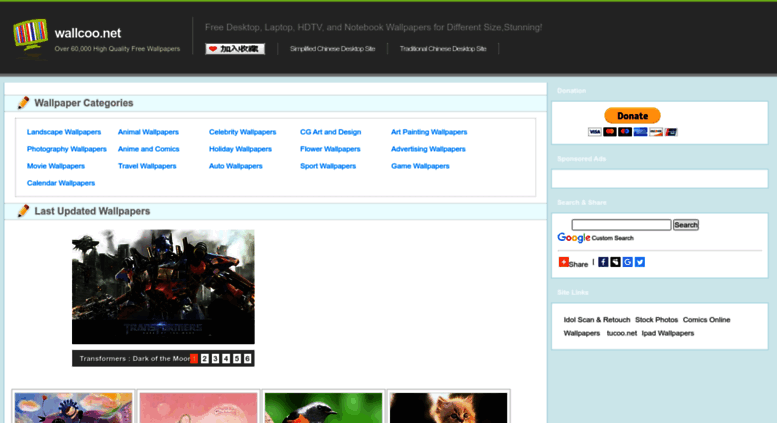Image resolution: width=777 pixels, height=423 pixels.
Task: Click the red plus Share icon
Action: pyautogui.click(x=563, y=262)
